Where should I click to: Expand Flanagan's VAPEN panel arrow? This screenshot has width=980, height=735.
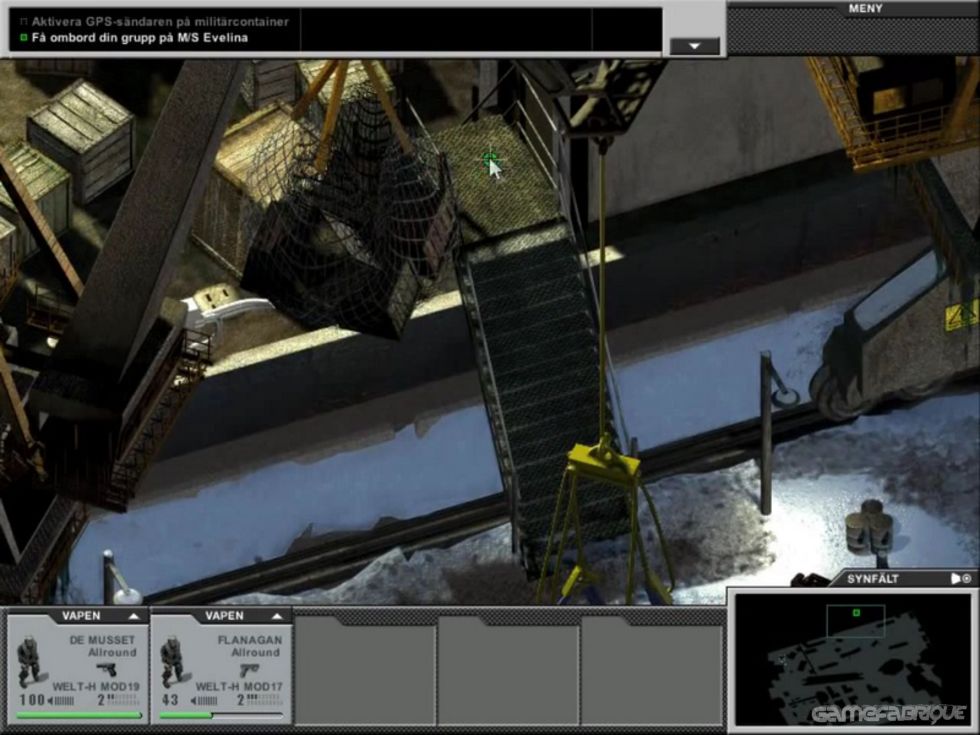[278, 616]
